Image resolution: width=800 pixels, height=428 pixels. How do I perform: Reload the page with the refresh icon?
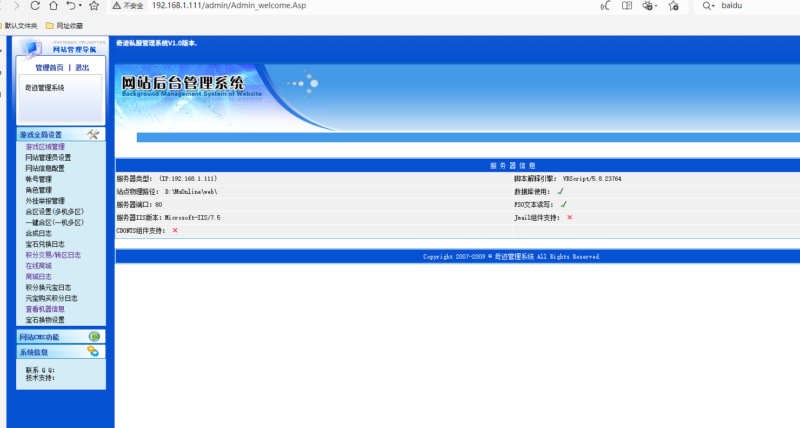coord(35,6)
